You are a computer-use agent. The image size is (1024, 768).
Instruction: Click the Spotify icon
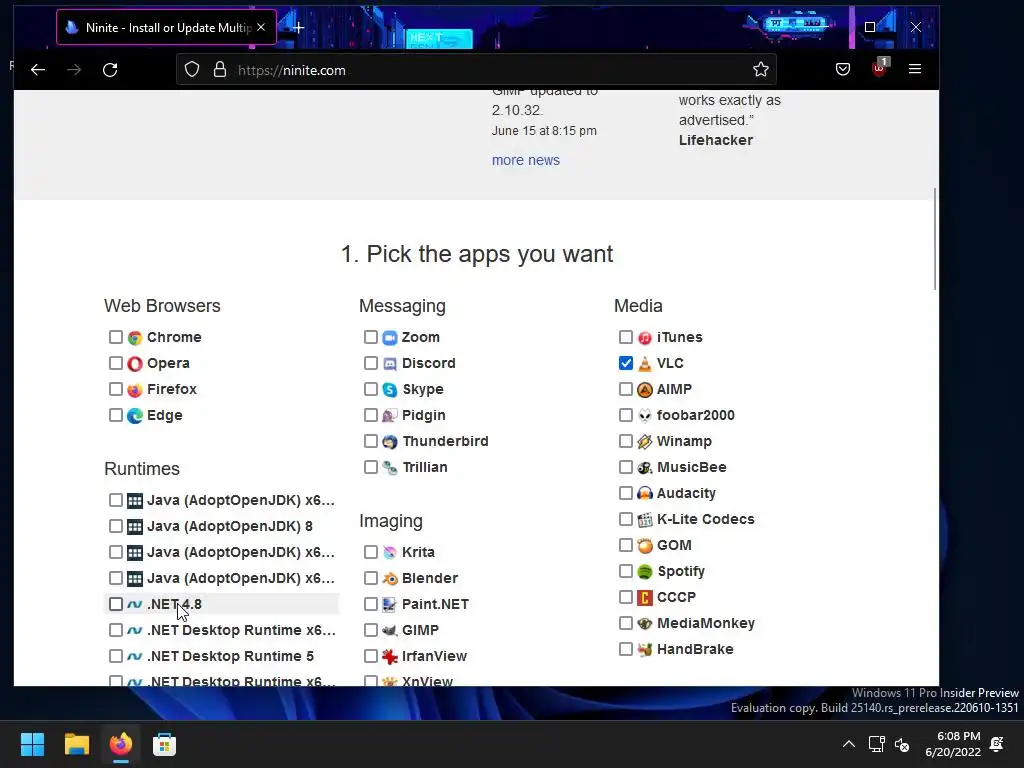coord(645,572)
